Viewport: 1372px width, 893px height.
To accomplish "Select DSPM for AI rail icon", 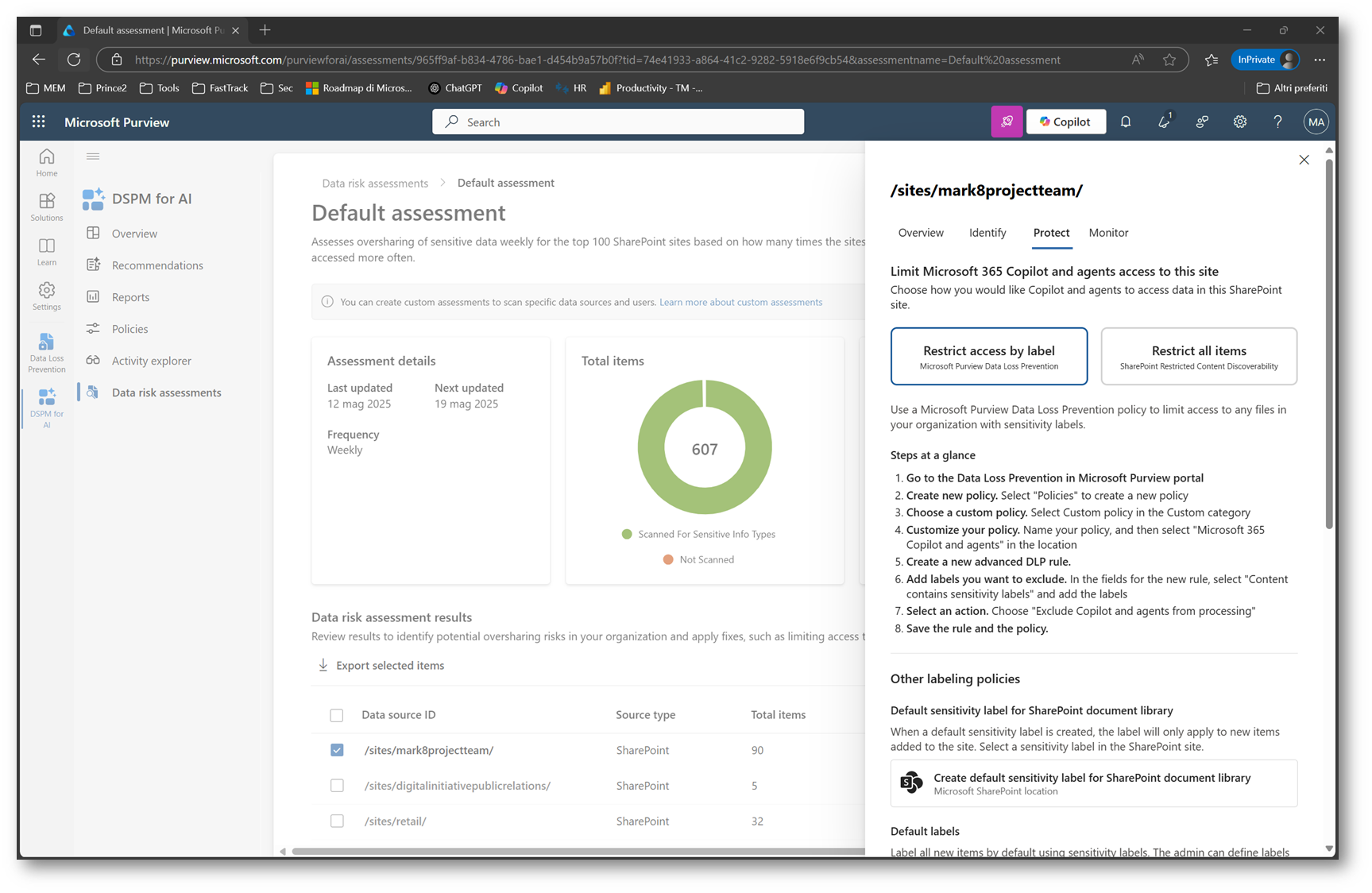I will 47,408.
